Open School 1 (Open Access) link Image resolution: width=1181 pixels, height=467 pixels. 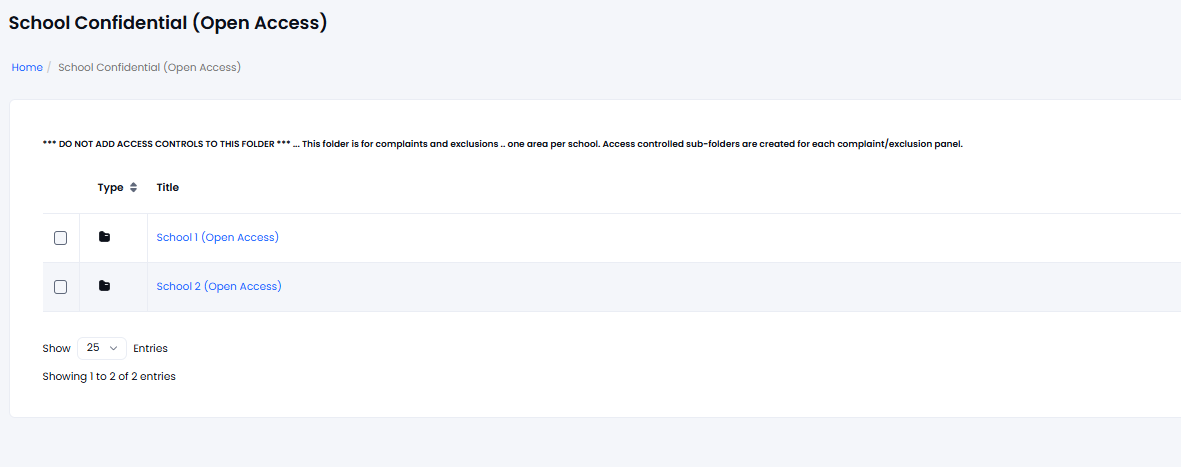click(x=218, y=237)
